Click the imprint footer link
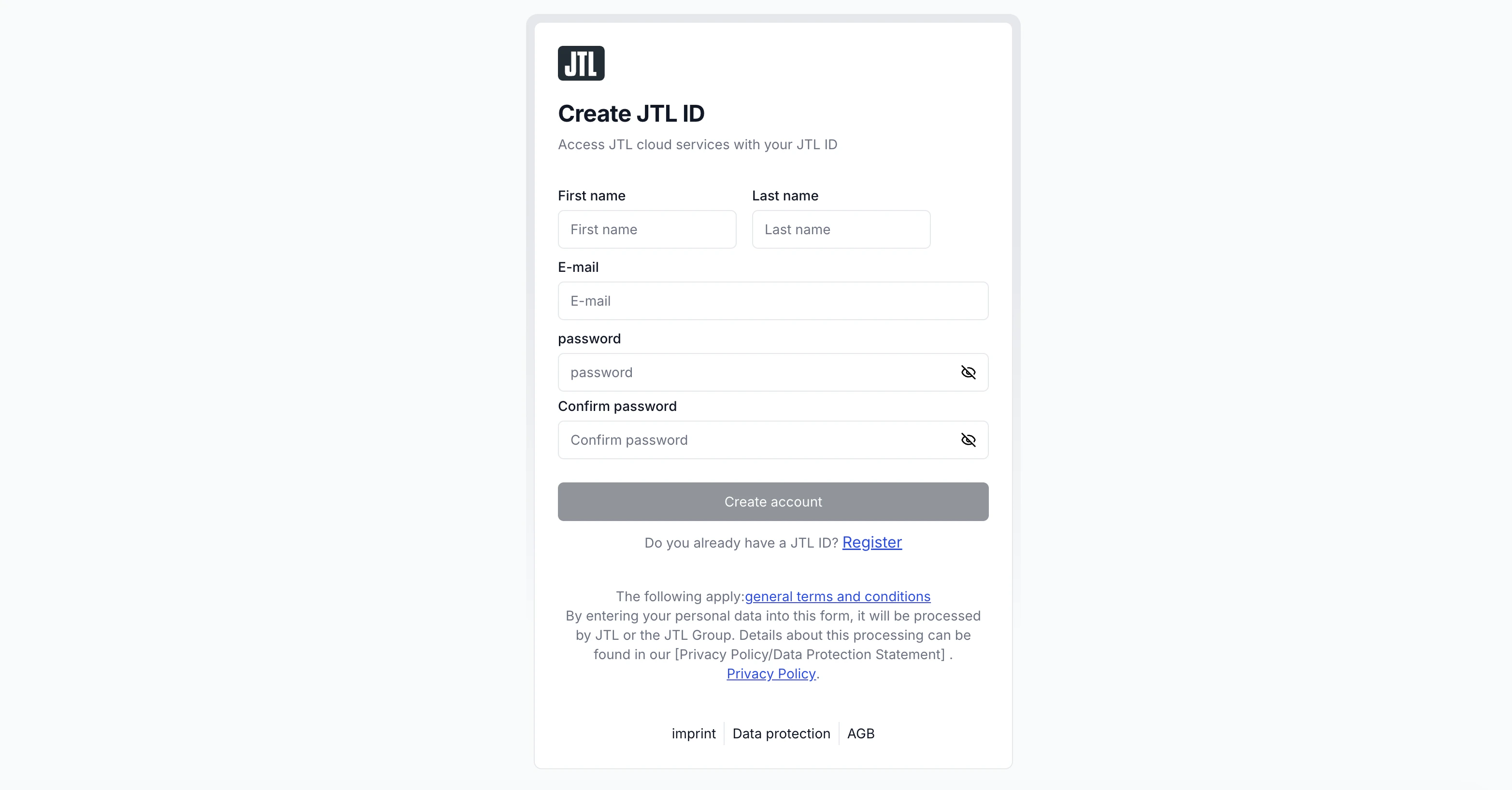Screen dimensions: 1512x790 pyautogui.click(x=693, y=734)
